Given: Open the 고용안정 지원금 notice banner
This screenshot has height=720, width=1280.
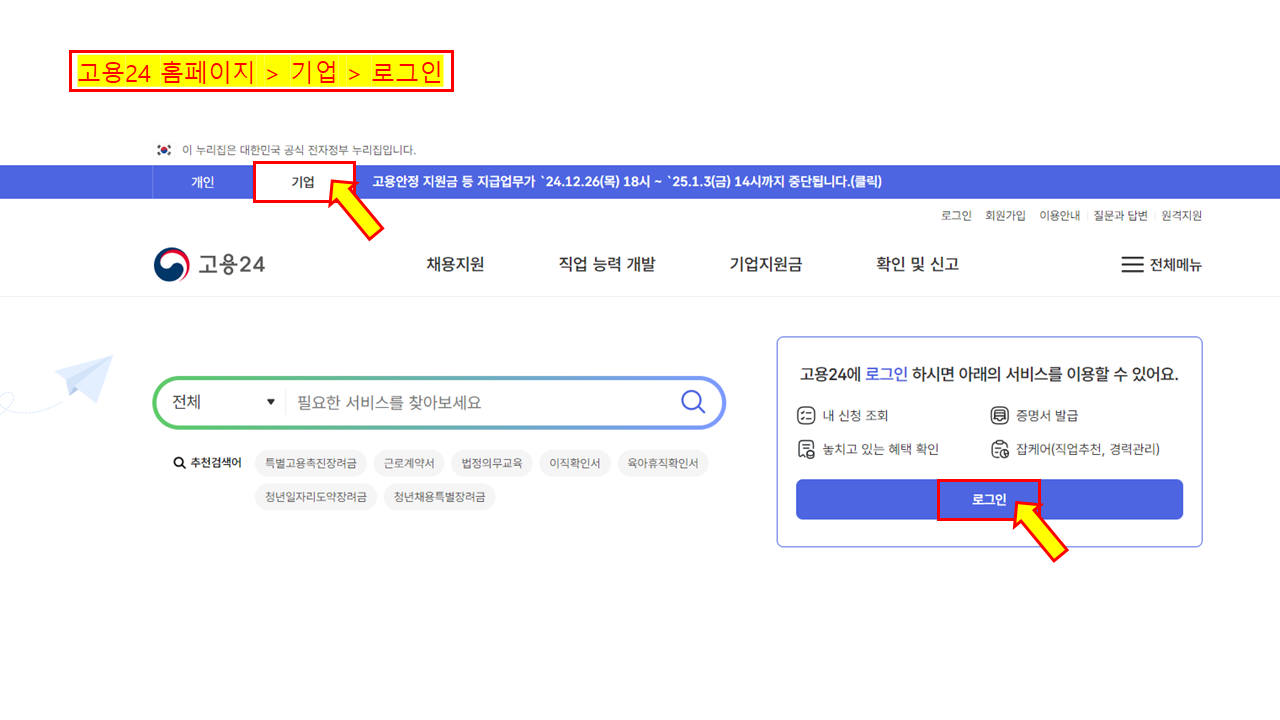Looking at the screenshot, I should point(627,182).
